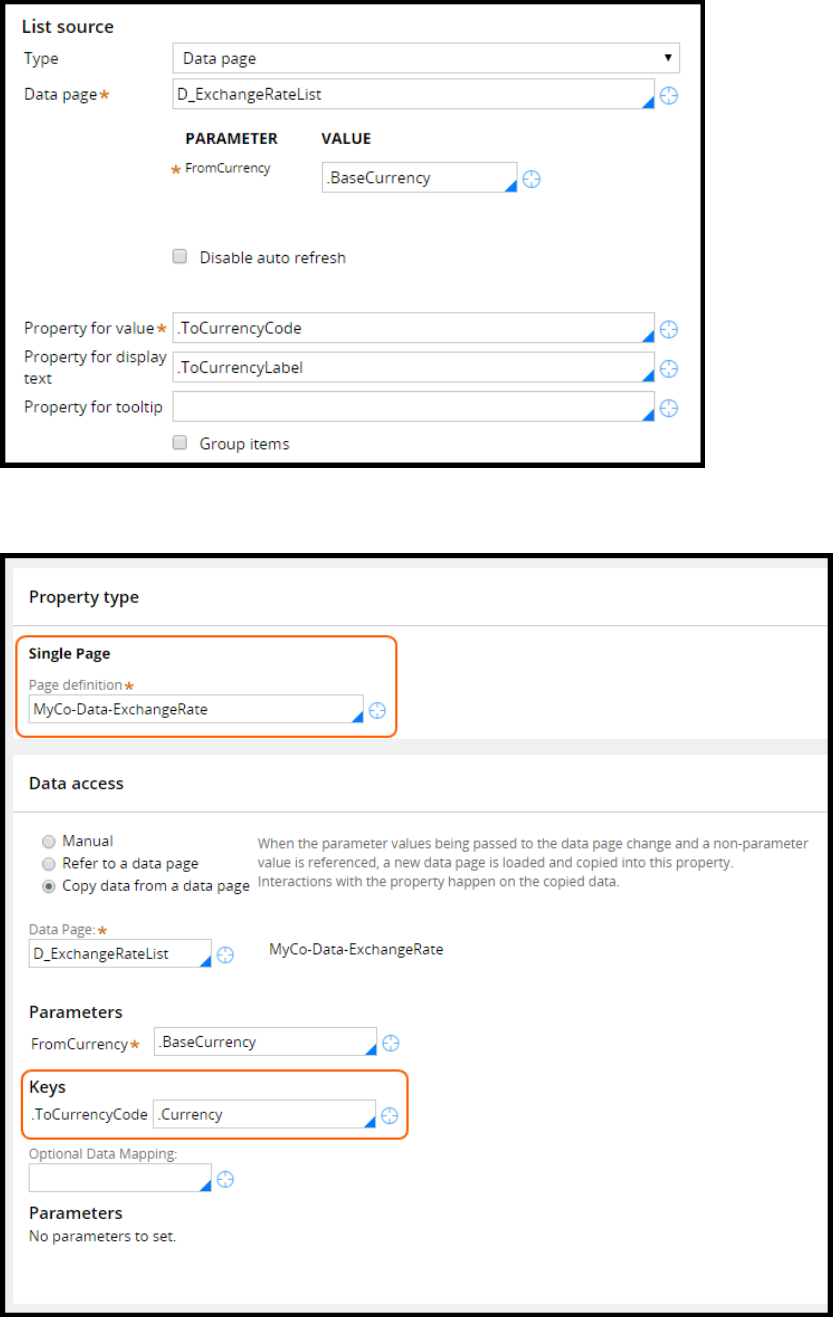Enable the Disable auto refresh checkbox
Image resolution: width=833 pixels, height=1317 pixels.
180,257
